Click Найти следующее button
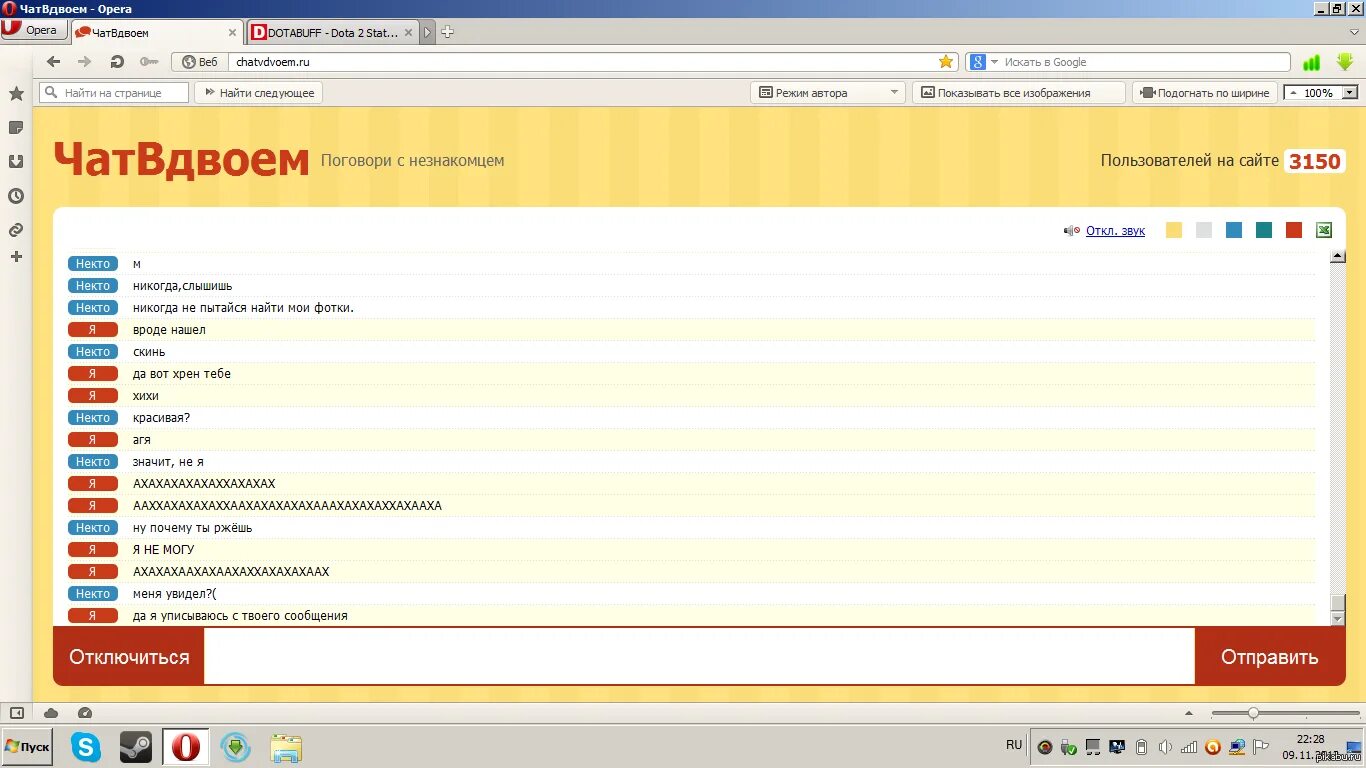The image size is (1366, 768). (x=259, y=93)
